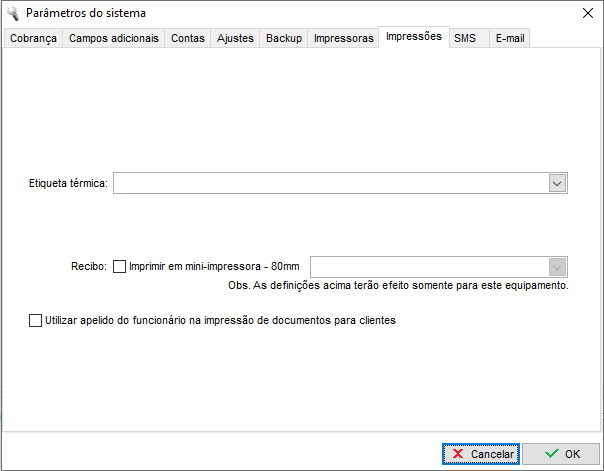Click the Parâmetros do sistema title bar
Screen dimensions: 604x471
click(x=300, y=13)
